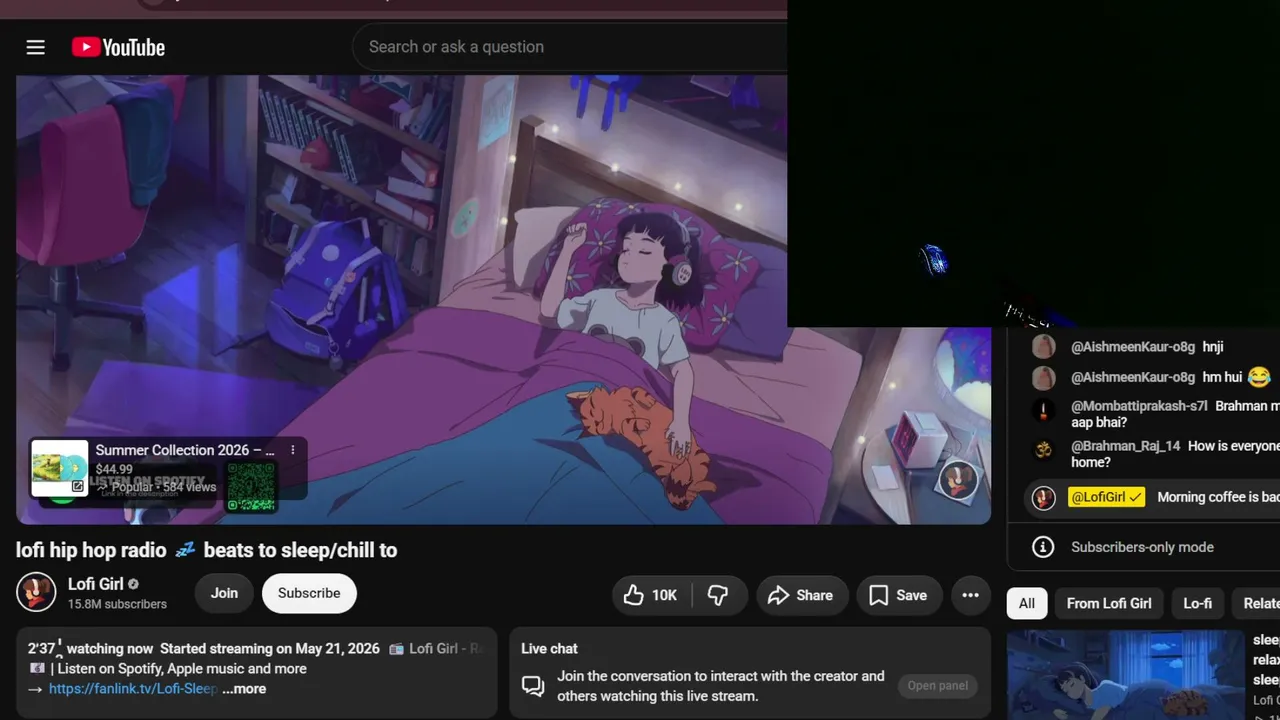Open the Summer Collection 2026 product thumbnail
Image resolution: width=1280 pixels, height=720 pixels.
point(60,468)
